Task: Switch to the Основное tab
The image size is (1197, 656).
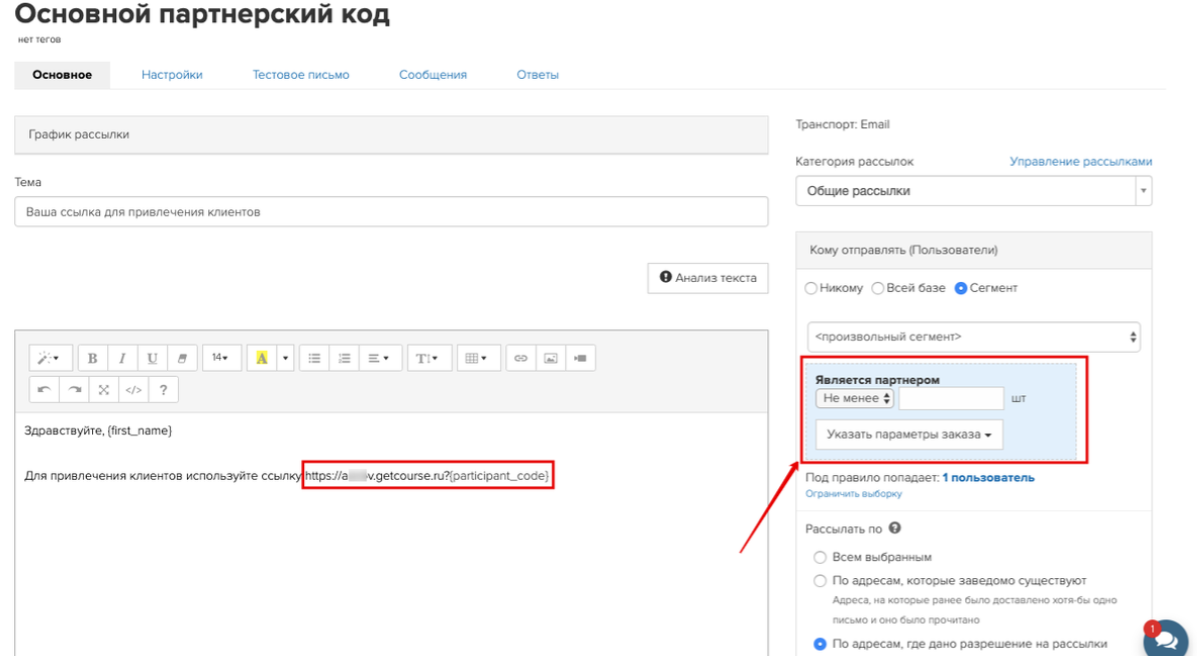Action: 62,75
